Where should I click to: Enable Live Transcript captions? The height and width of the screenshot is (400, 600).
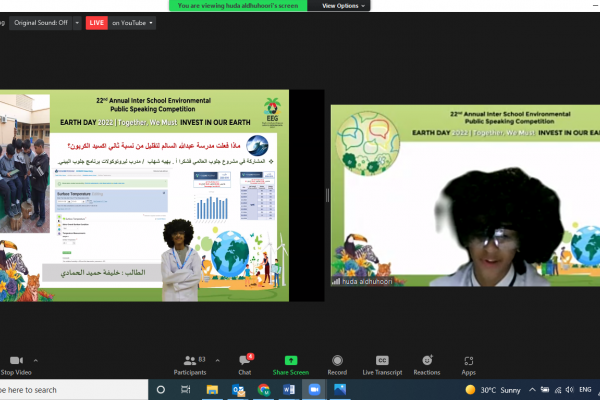click(382, 364)
